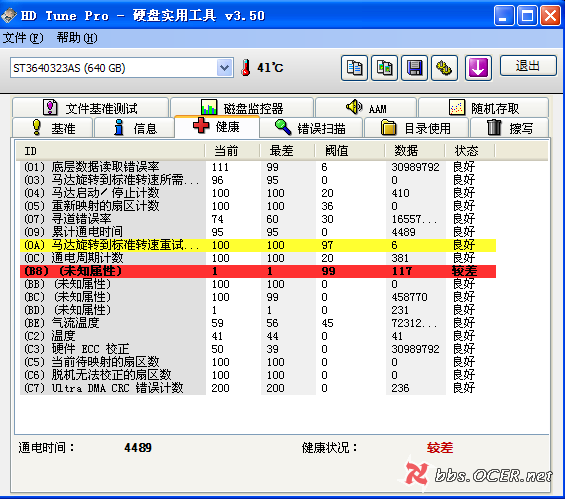Switch to the 磁盘监控器 tab
This screenshot has height=499, width=565.
(x=242, y=107)
